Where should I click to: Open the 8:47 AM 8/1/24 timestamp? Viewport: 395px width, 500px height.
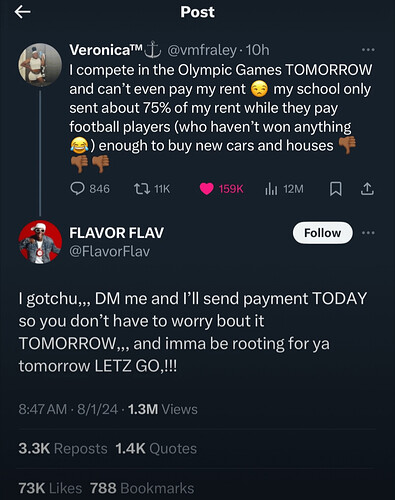tap(68, 409)
